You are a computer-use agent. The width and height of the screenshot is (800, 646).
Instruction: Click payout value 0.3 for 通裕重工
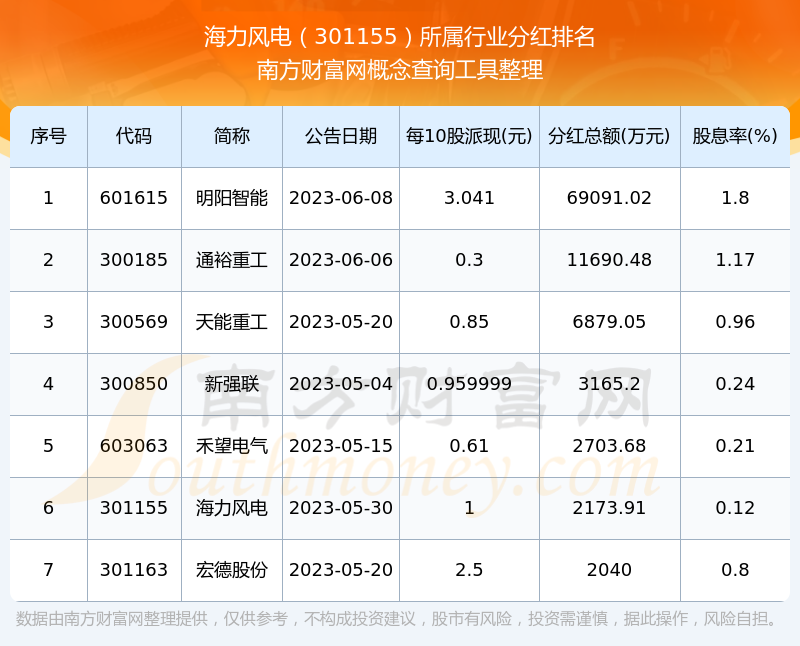pyautogui.click(x=469, y=260)
